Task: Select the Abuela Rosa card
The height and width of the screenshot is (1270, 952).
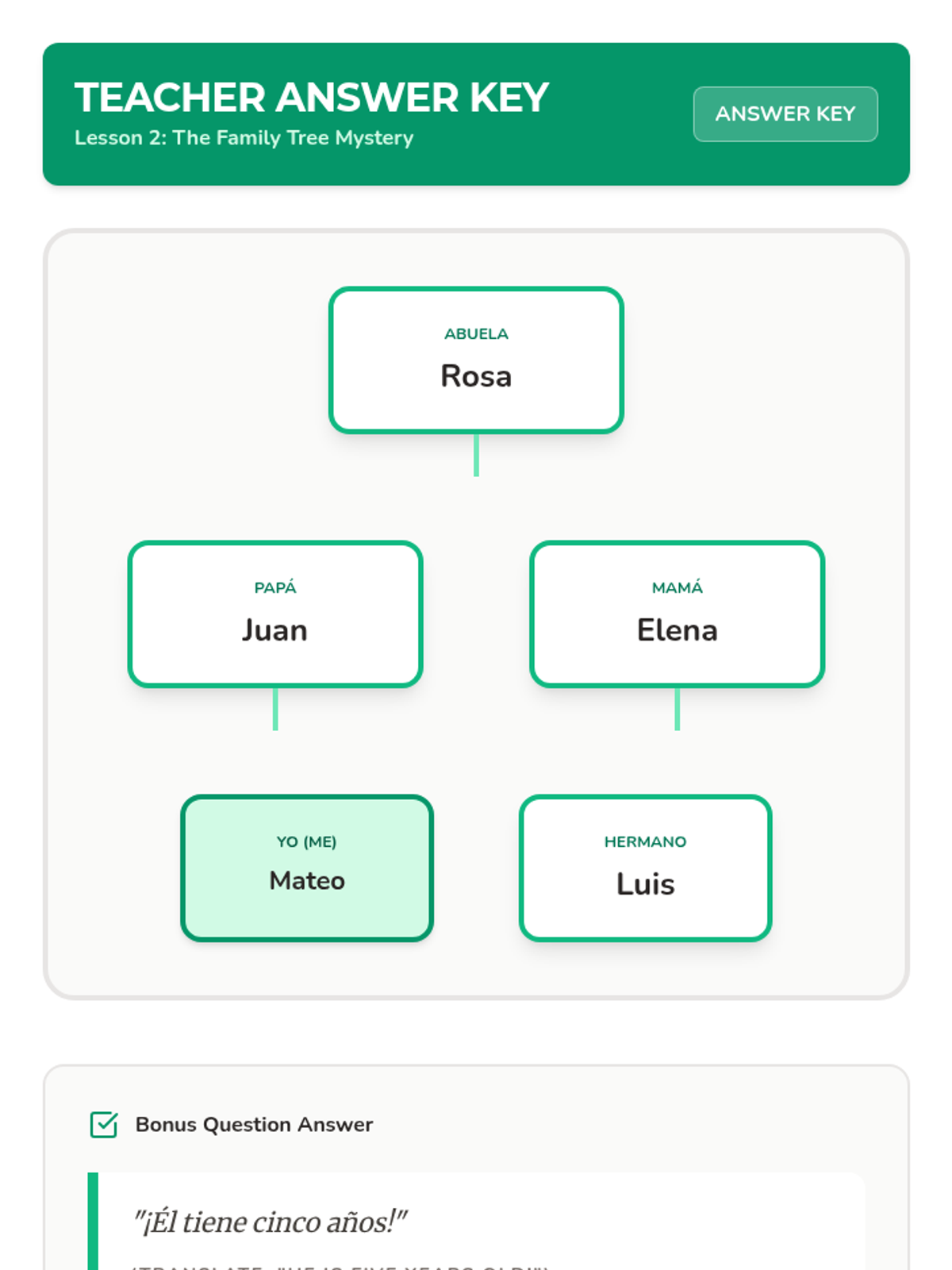Action: click(476, 360)
